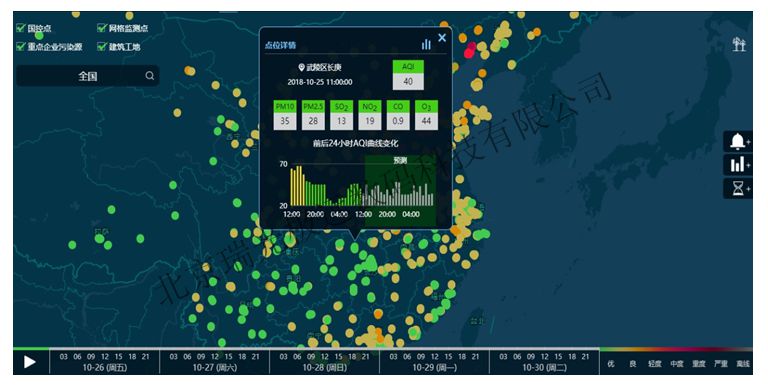
Task: Start timeline playback with the play button
Action: coord(30,362)
